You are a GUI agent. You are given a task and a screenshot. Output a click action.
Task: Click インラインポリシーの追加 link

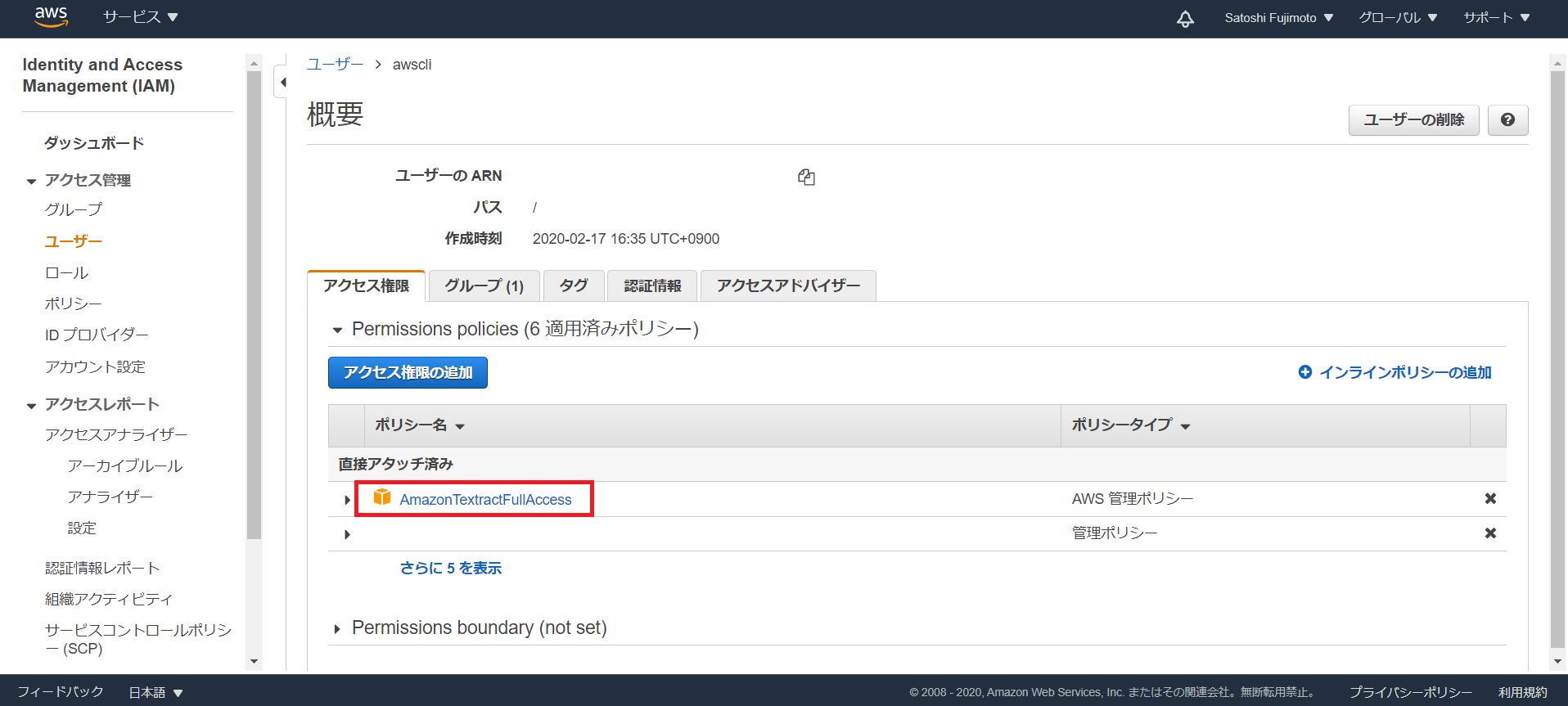(x=1395, y=372)
